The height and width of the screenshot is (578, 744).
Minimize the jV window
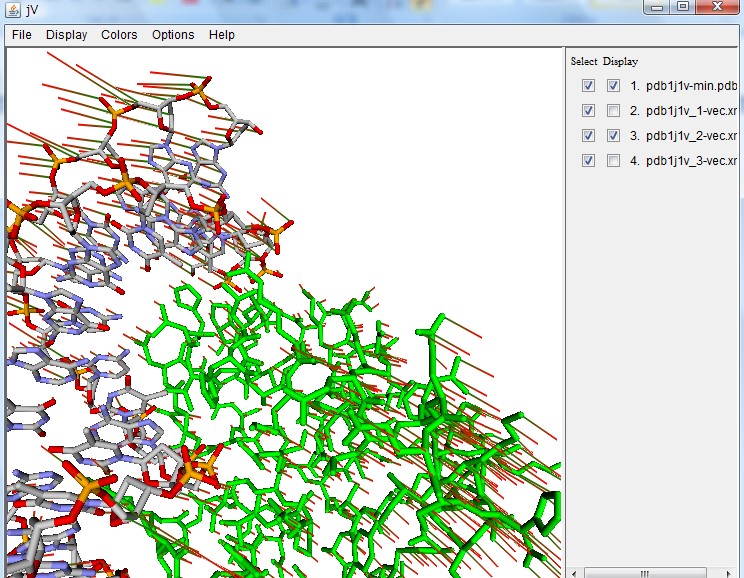tap(657, 7)
